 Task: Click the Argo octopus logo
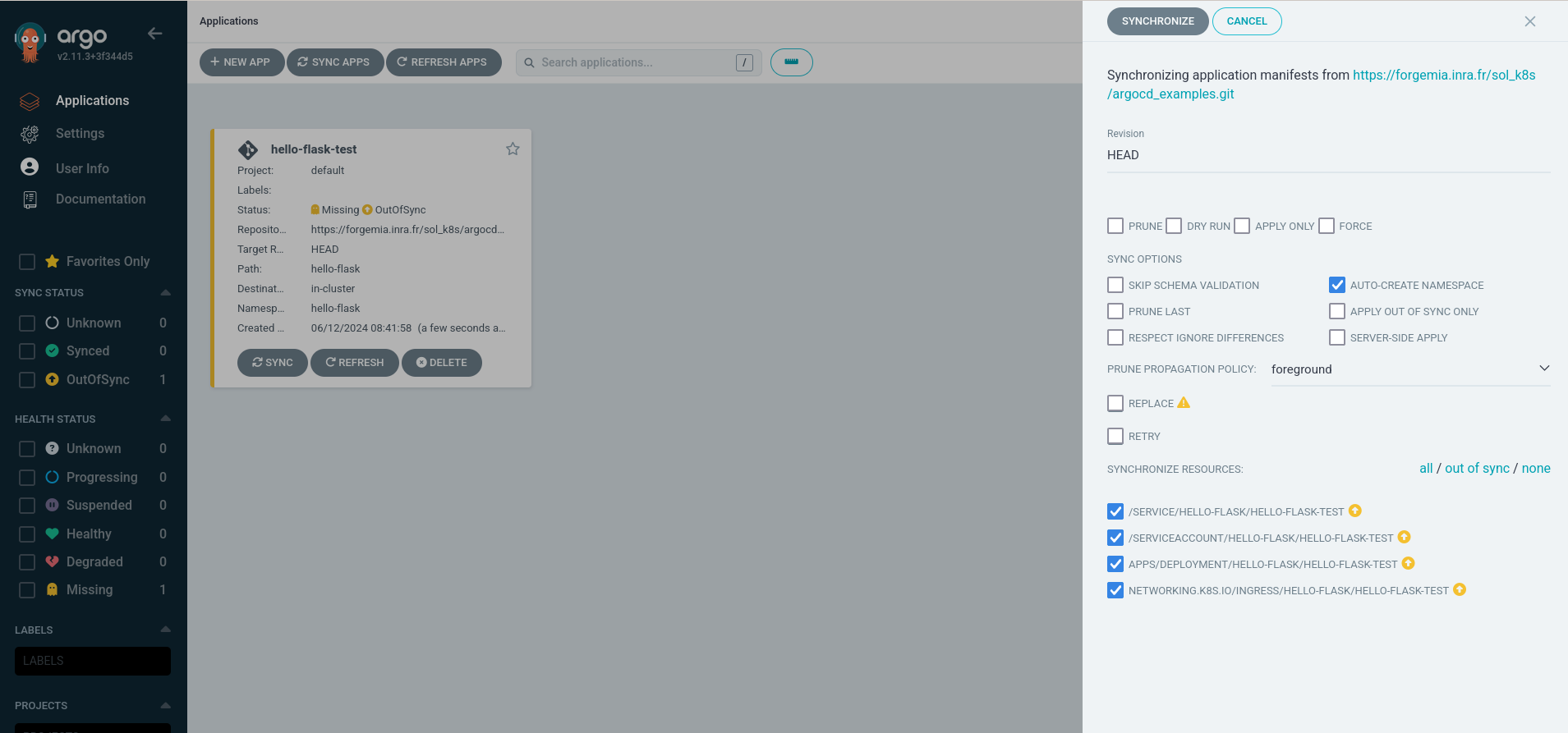click(x=30, y=42)
